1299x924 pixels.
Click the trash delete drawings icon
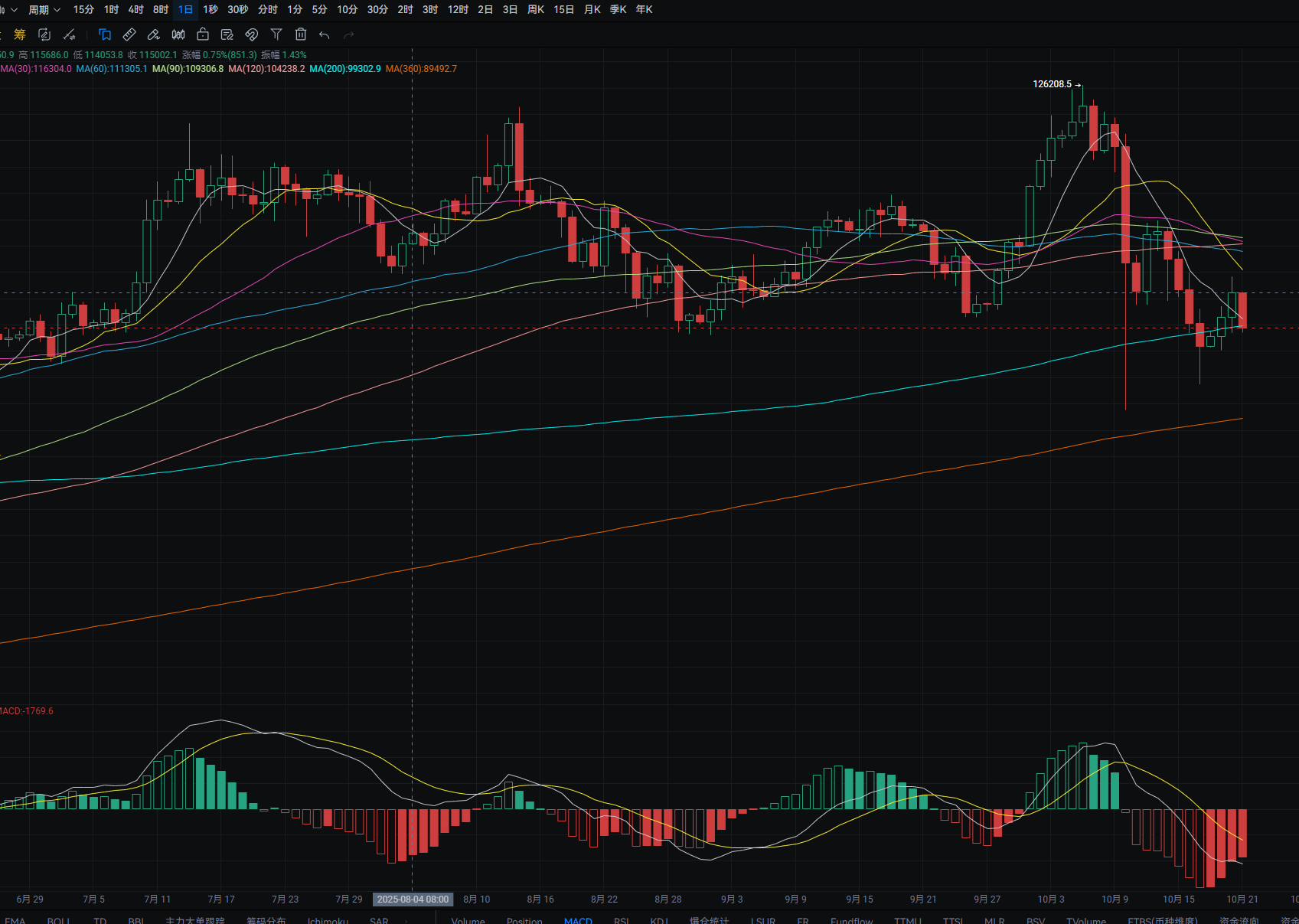coord(301,34)
